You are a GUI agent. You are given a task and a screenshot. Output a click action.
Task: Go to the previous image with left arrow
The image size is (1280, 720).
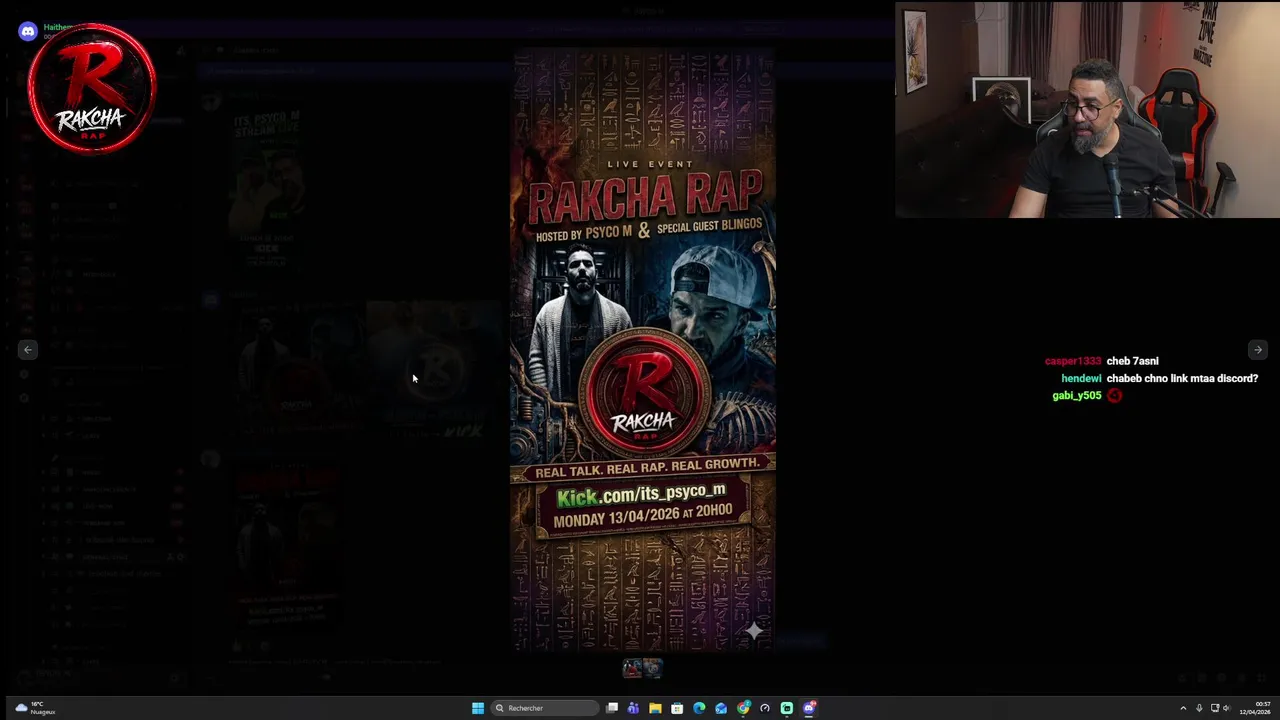[x=28, y=349]
